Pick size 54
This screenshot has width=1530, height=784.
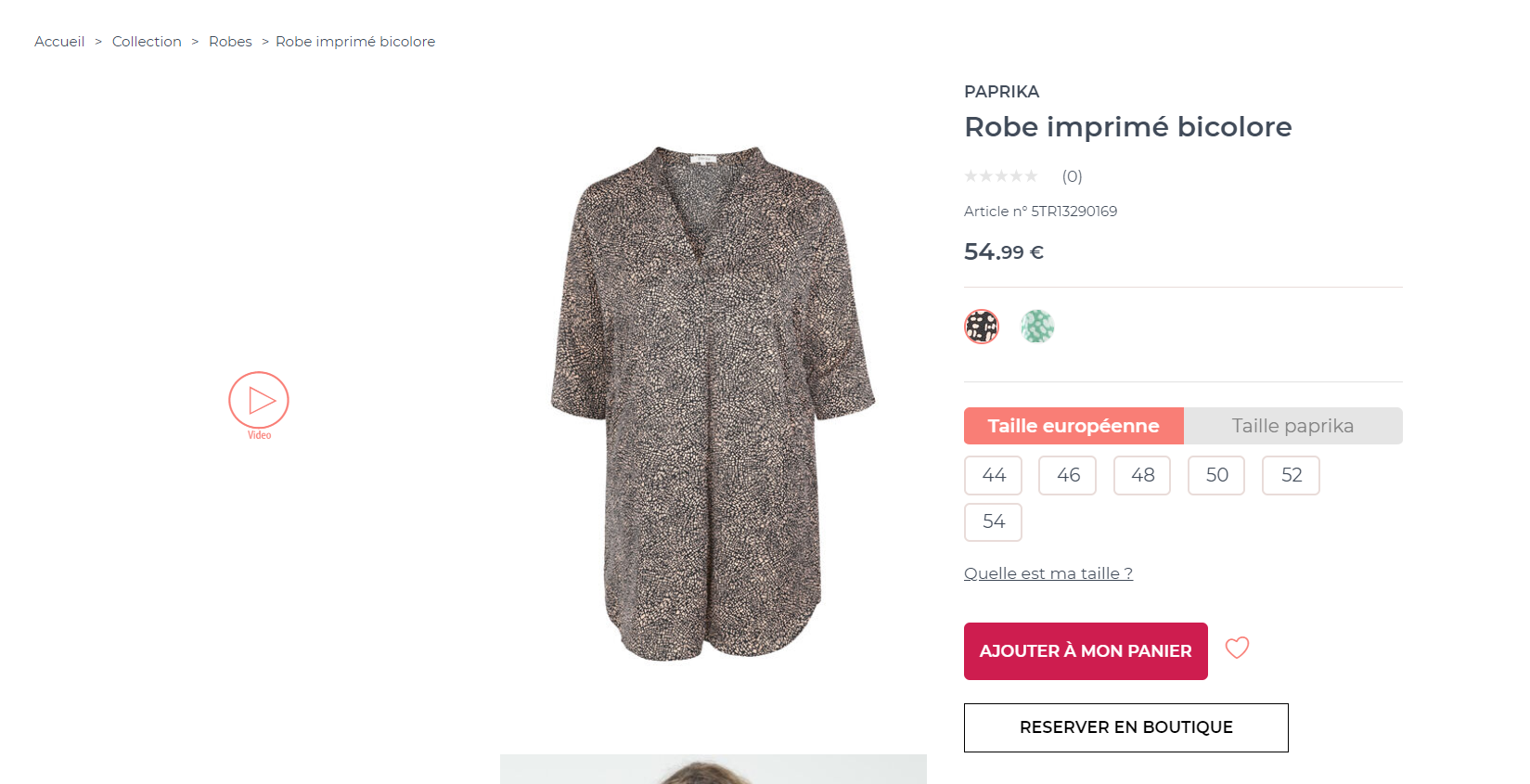[x=993, y=521]
